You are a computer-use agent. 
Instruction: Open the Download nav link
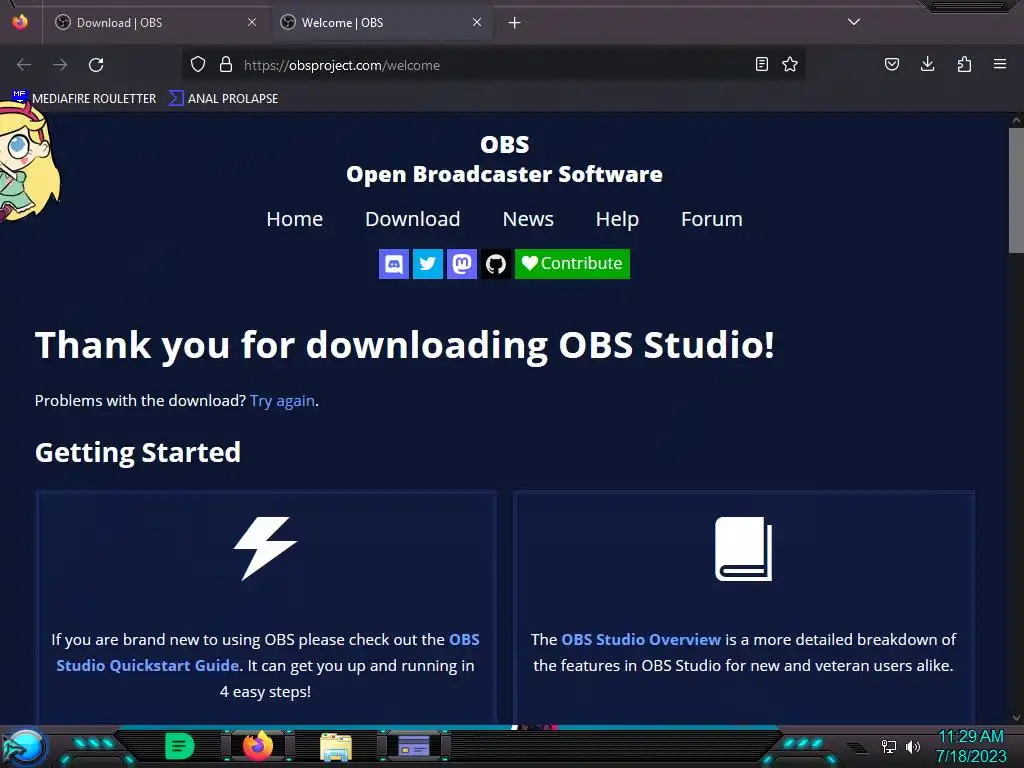tap(413, 219)
